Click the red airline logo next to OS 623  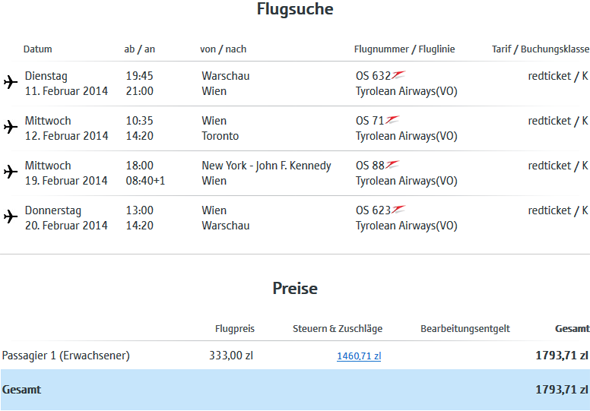(398, 210)
